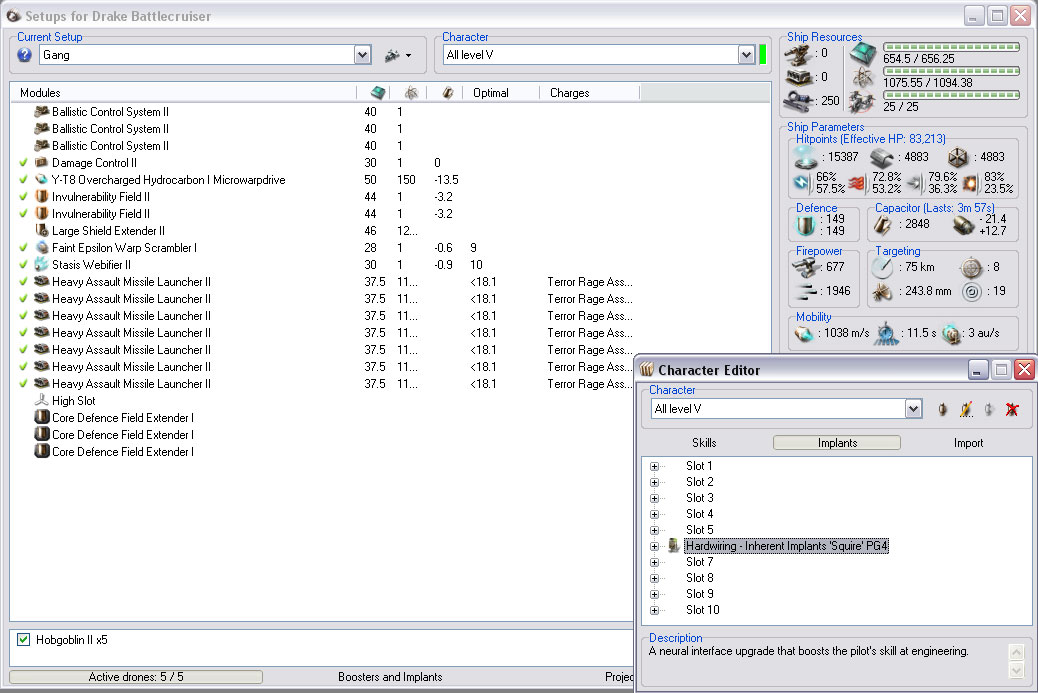This screenshot has width=1038, height=693.
Task: Toggle the last Heavy Assault Missile Launcher checkmark
Action: [x=23, y=384]
